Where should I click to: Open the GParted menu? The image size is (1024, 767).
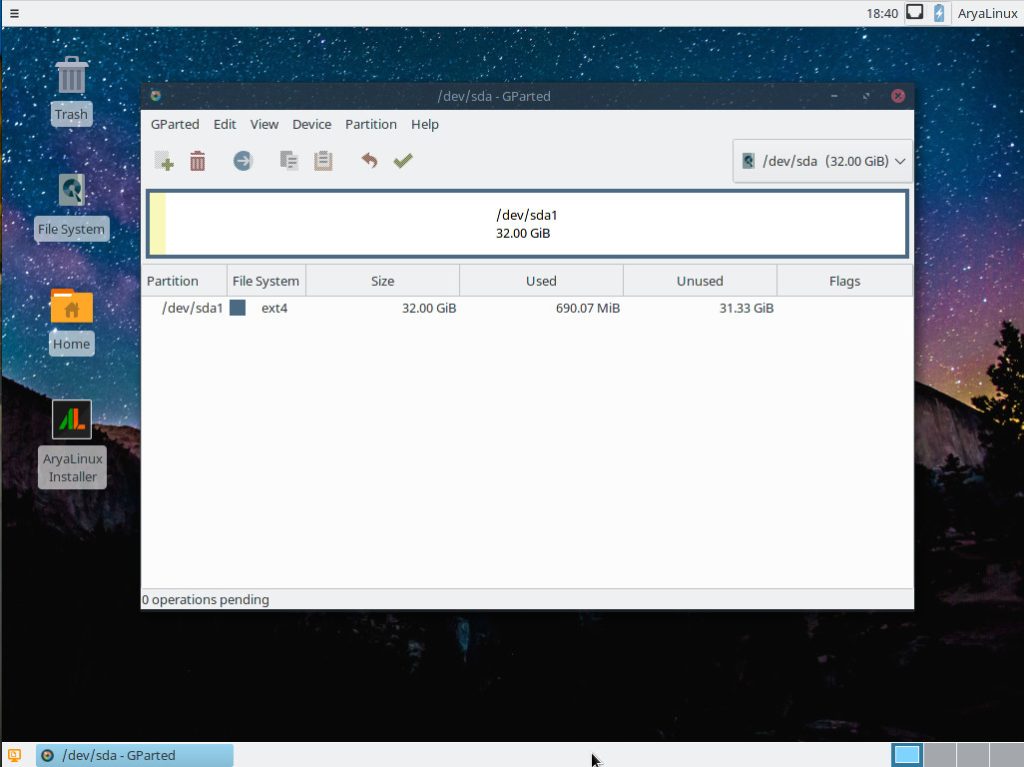[x=175, y=124]
